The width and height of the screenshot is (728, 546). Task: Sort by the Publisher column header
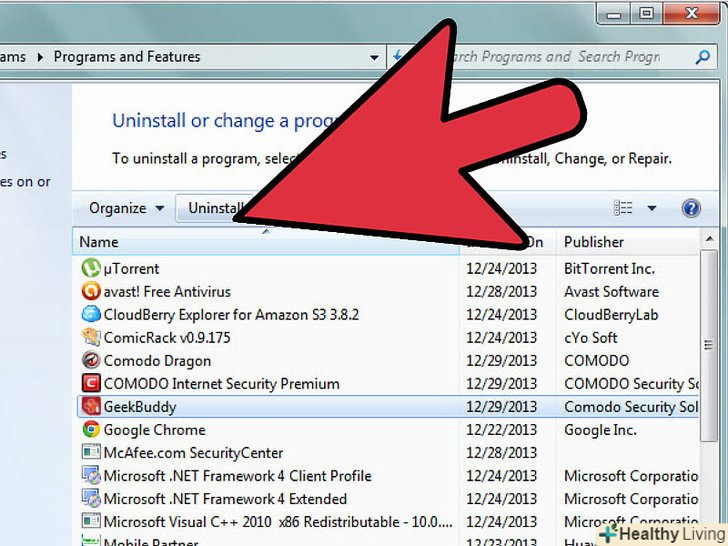[628, 242]
